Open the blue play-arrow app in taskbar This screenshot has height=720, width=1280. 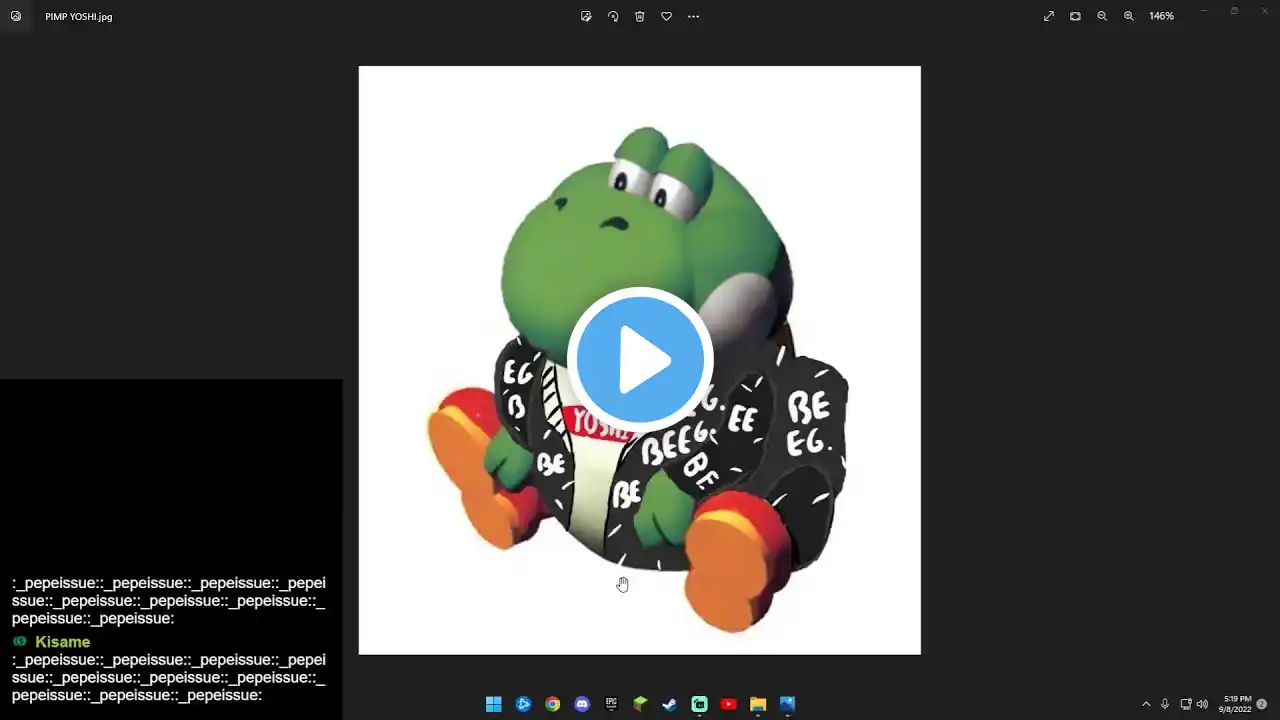pos(523,704)
